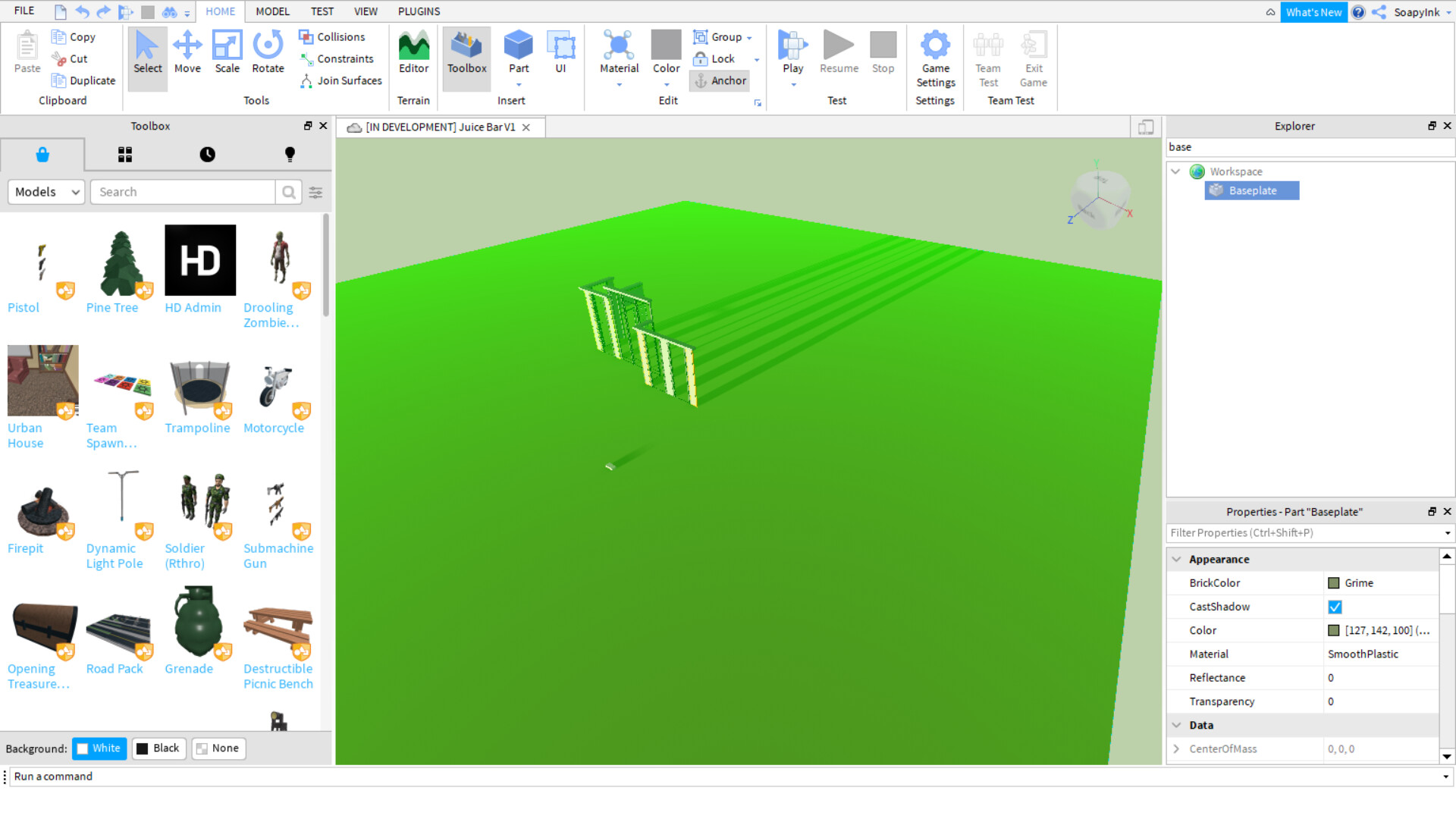Toggle the CastShadow checkbox

[x=1335, y=607]
